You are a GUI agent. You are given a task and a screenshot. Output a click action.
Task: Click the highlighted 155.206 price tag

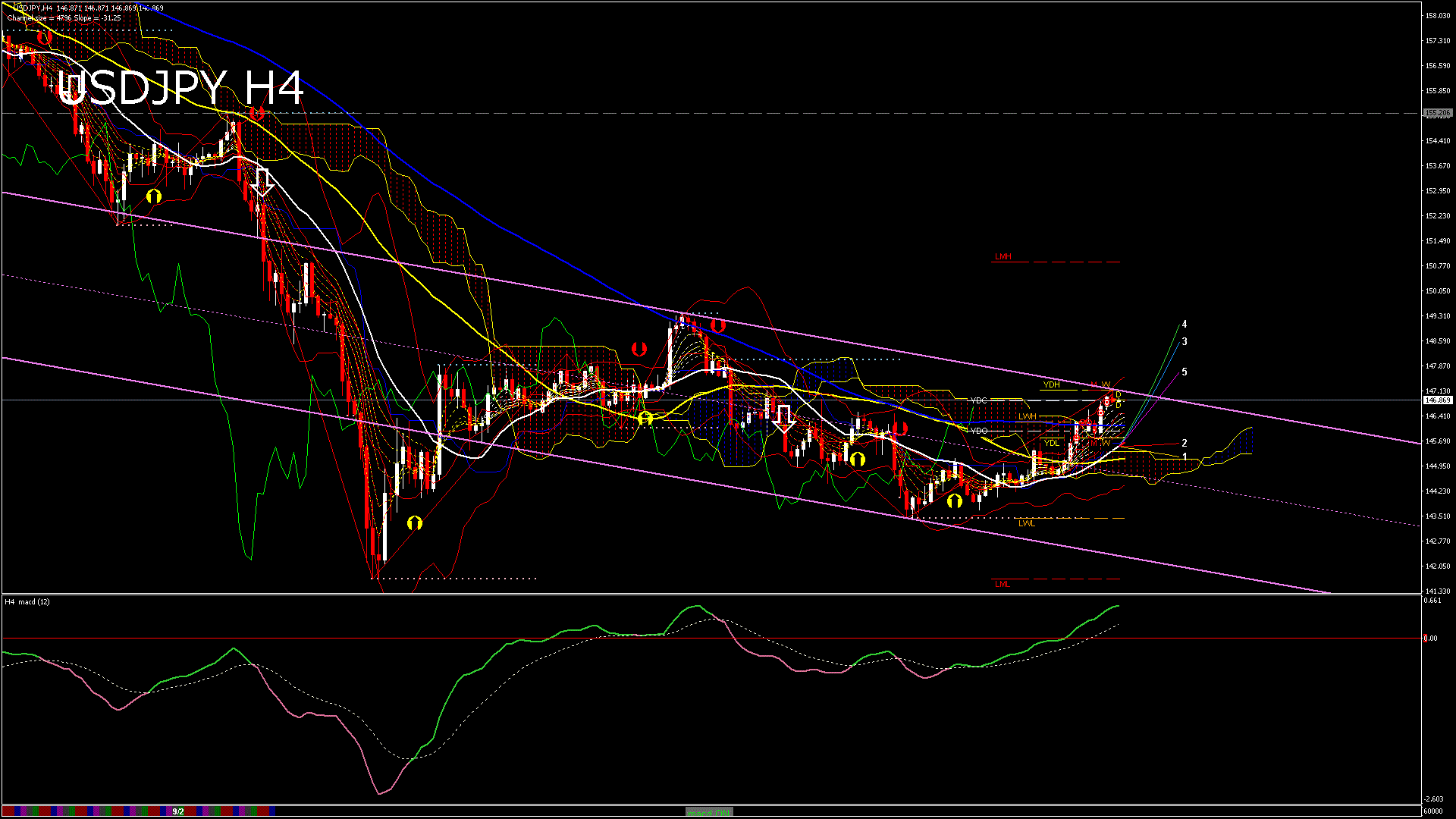pyautogui.click(x=1438, y=113)
